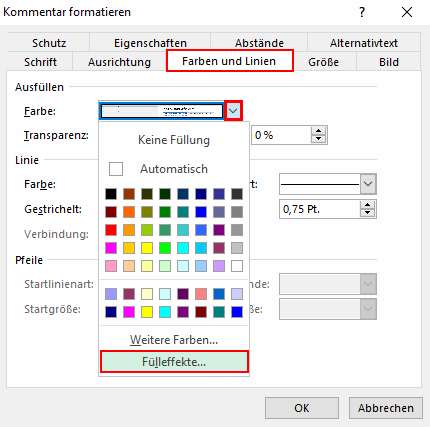Pick the white color swatch in palette
The height and width of the screenshot is (427, 430).
pyautogui.click(x=237, y=266)
